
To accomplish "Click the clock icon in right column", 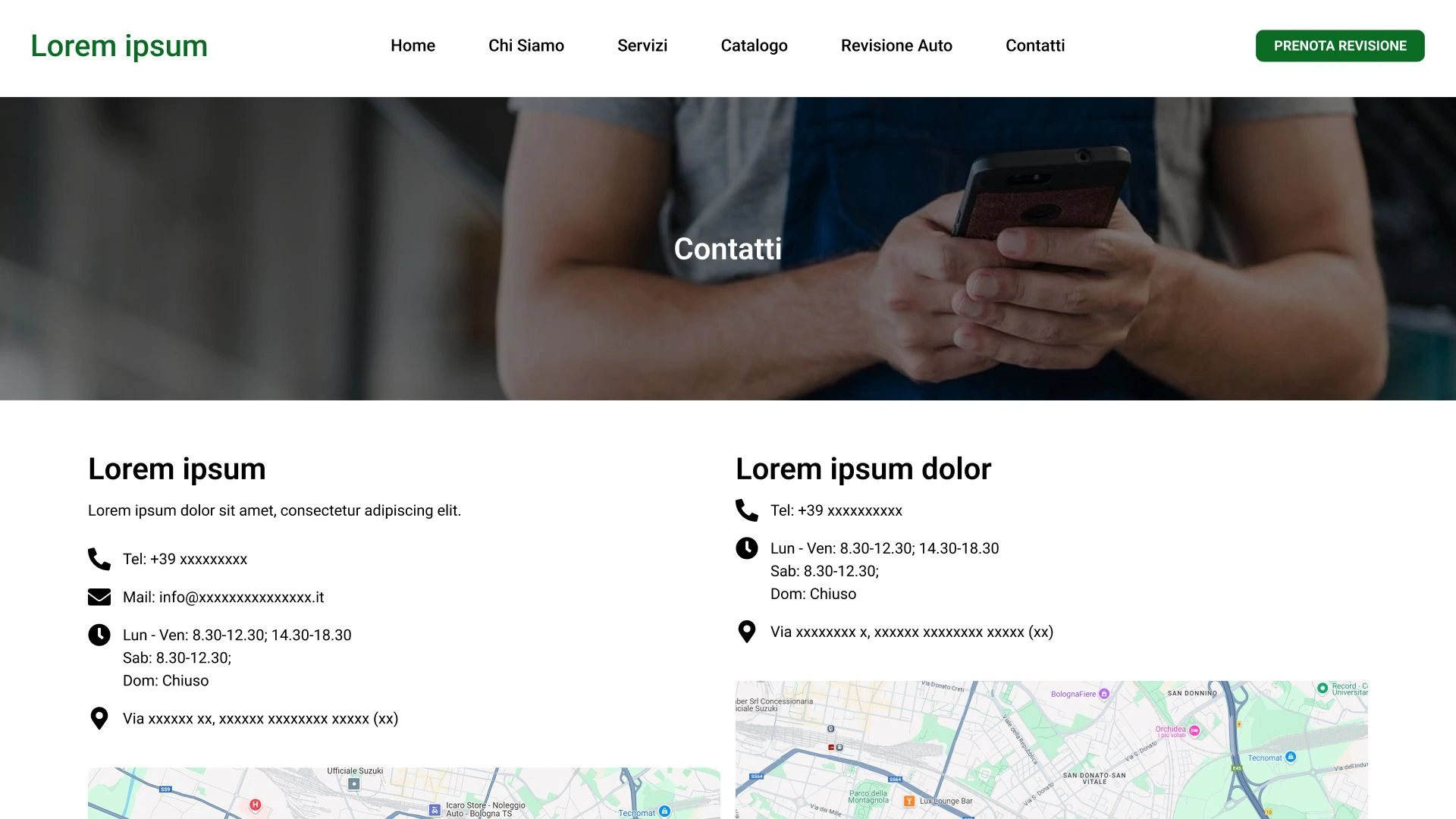I will [x=747, y=548].
